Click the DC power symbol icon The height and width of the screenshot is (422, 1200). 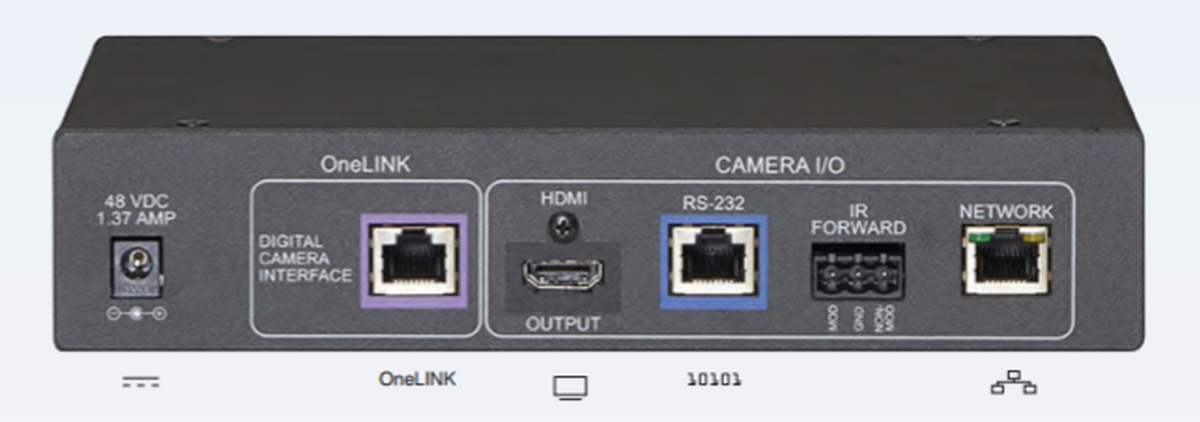(141, 382)
